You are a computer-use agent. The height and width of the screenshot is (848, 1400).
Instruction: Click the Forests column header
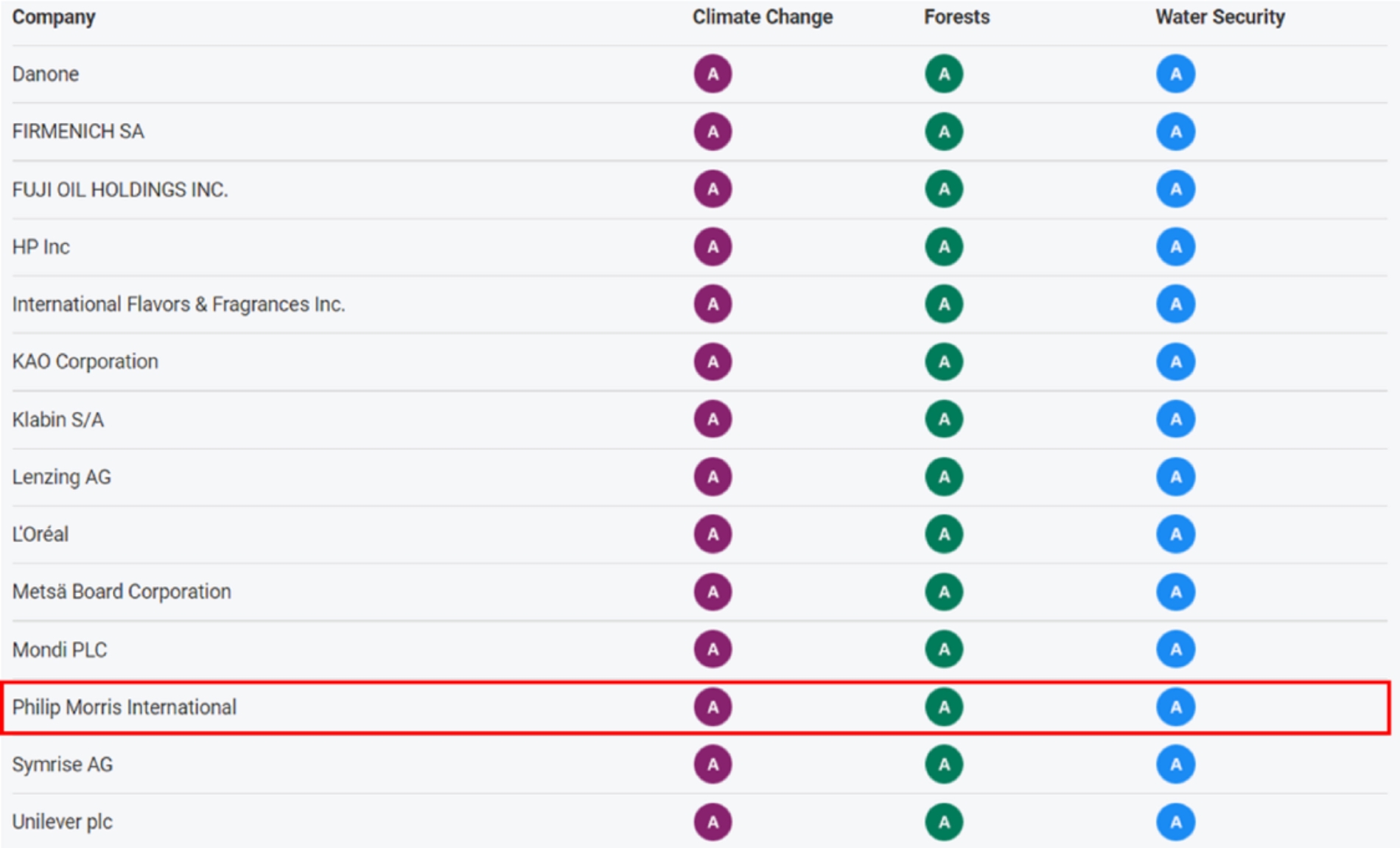(x=956, y=17)
